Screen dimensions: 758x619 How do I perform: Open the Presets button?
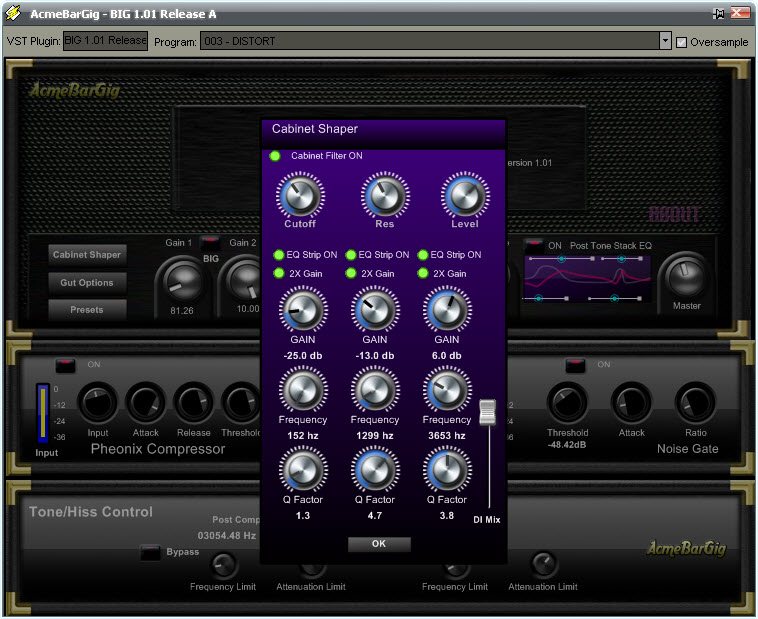pyautogui.click(x=87, y=310)
